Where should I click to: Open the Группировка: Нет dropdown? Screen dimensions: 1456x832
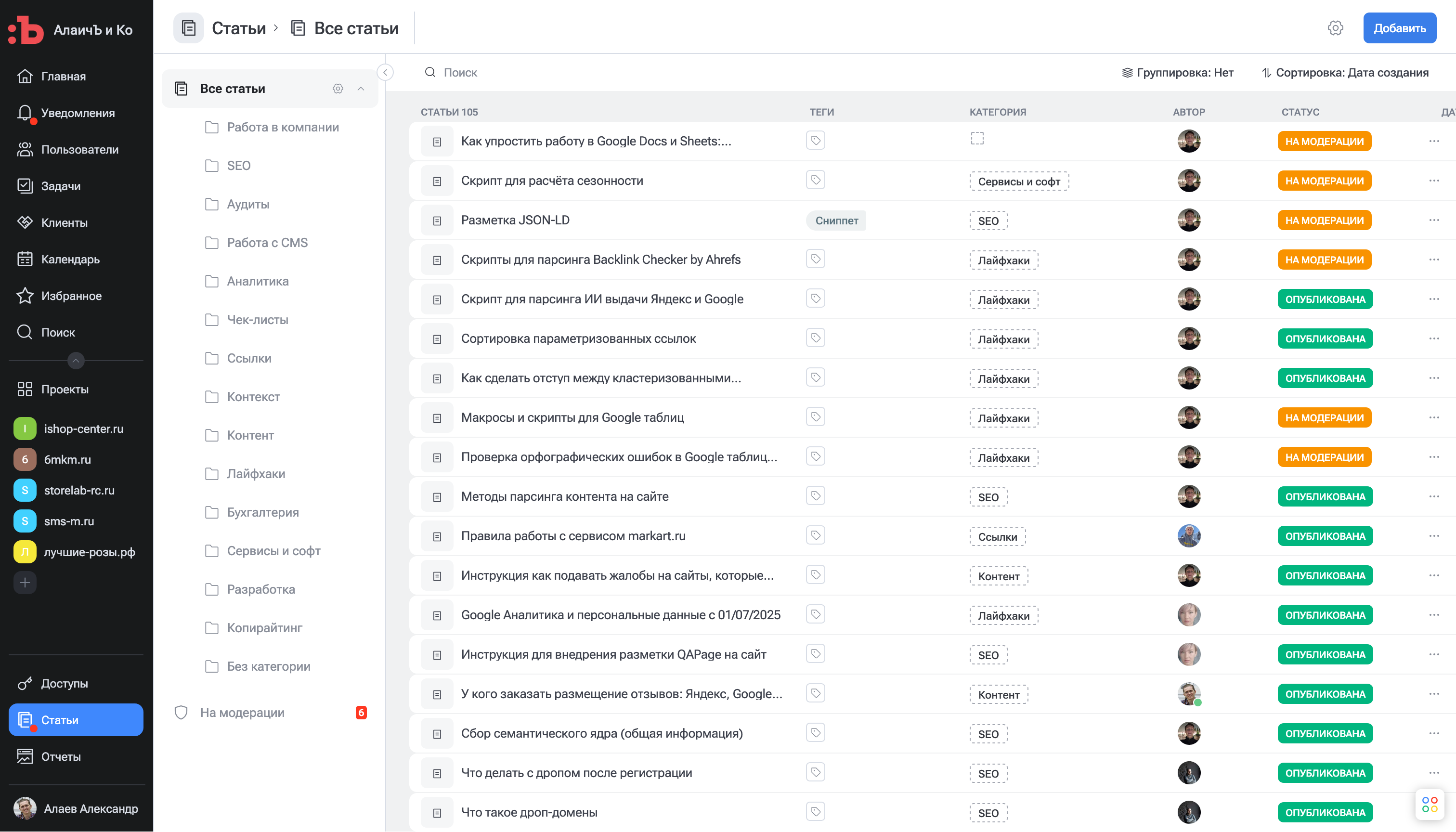(1177, 73)
